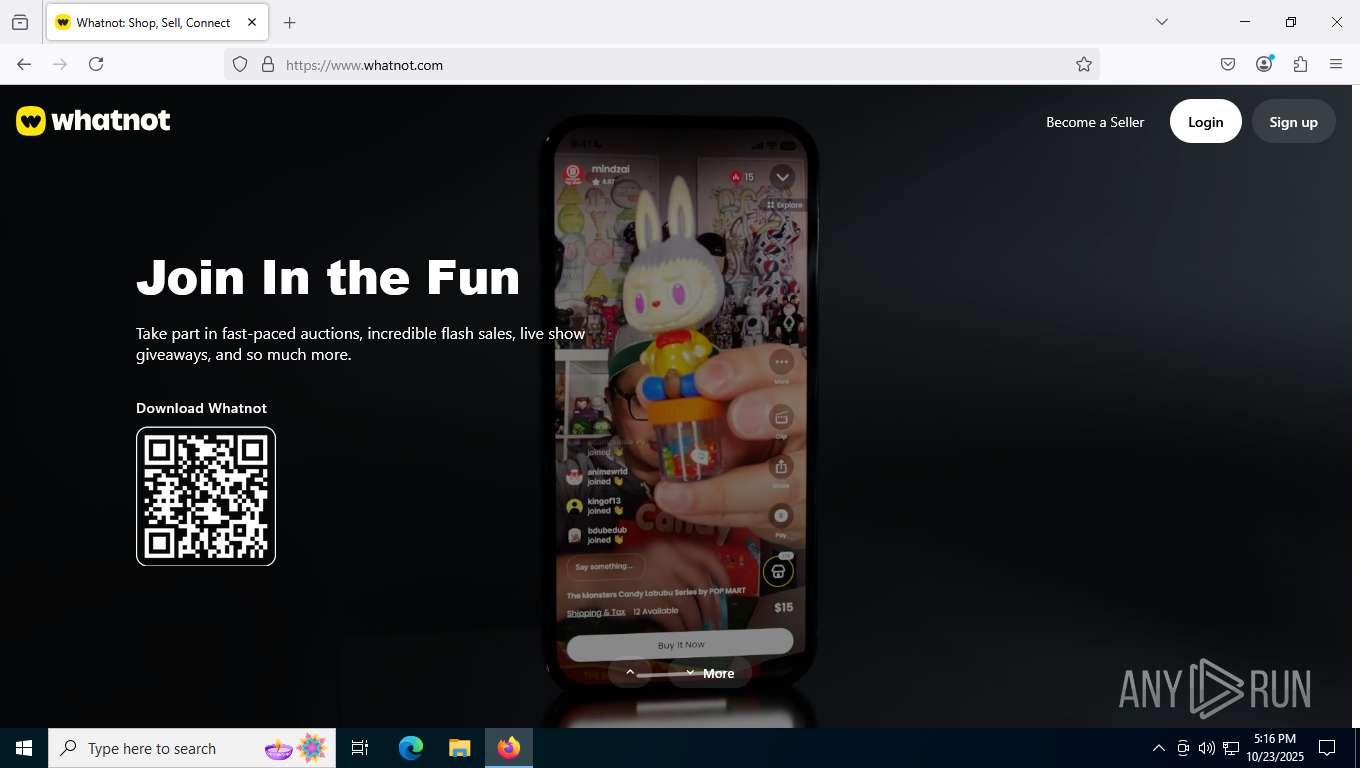Click the Sign up button
This screenshot has width=1360, height=768.
pyautogui.click(x=1294, y=121)
